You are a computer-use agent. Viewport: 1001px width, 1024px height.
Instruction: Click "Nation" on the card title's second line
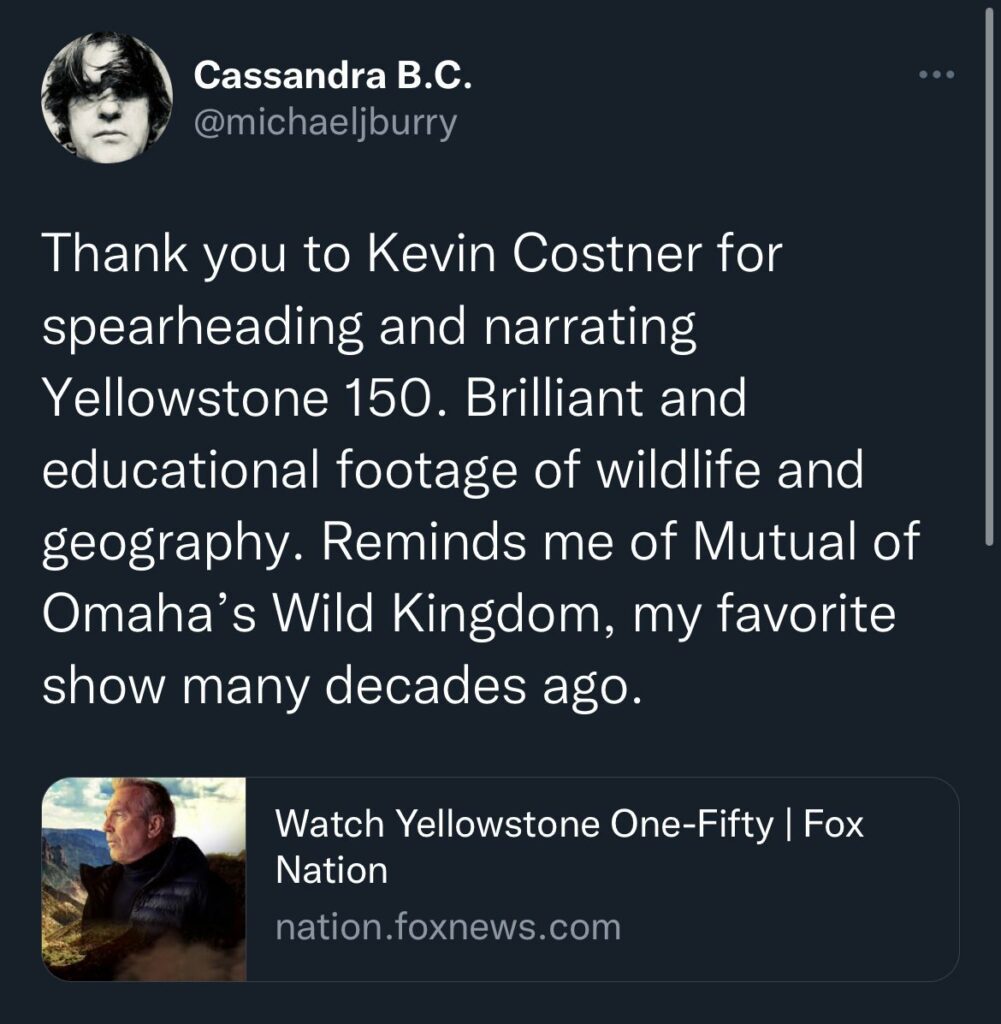click(x=331, y=870)
